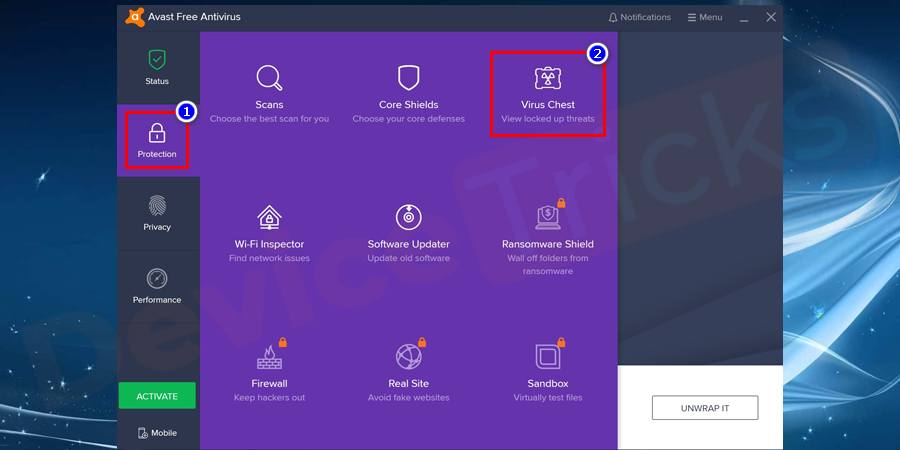Click the Notifications bell icon
900x450 pixels.
click(x=613, y=18)
